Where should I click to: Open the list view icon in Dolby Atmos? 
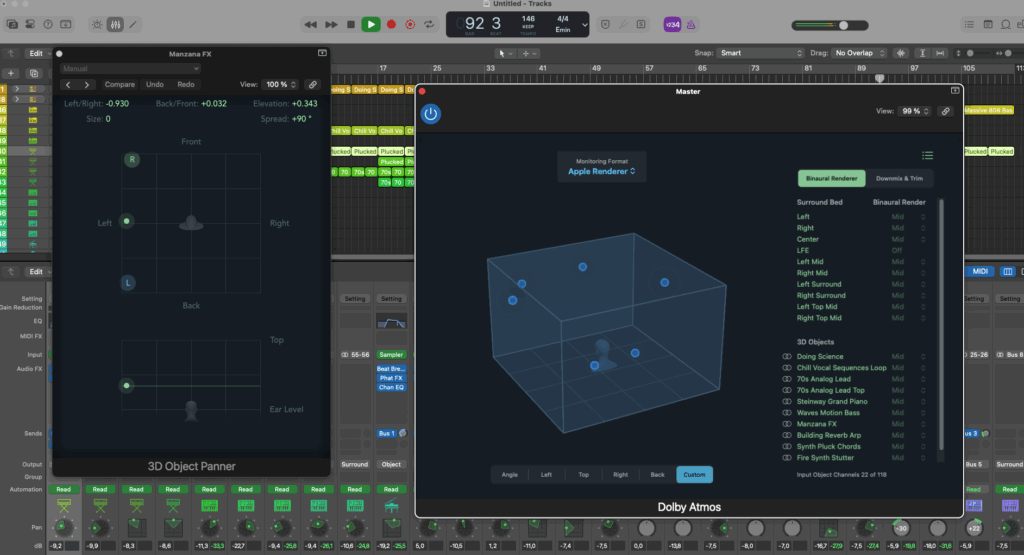[x=927, y=155]
